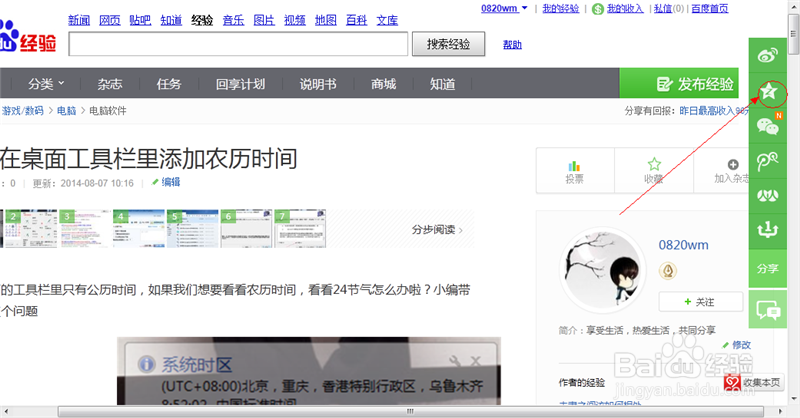Click the 加入杂志 plus icon
This screenshot has height=418, width=800.
coord(733,164)
